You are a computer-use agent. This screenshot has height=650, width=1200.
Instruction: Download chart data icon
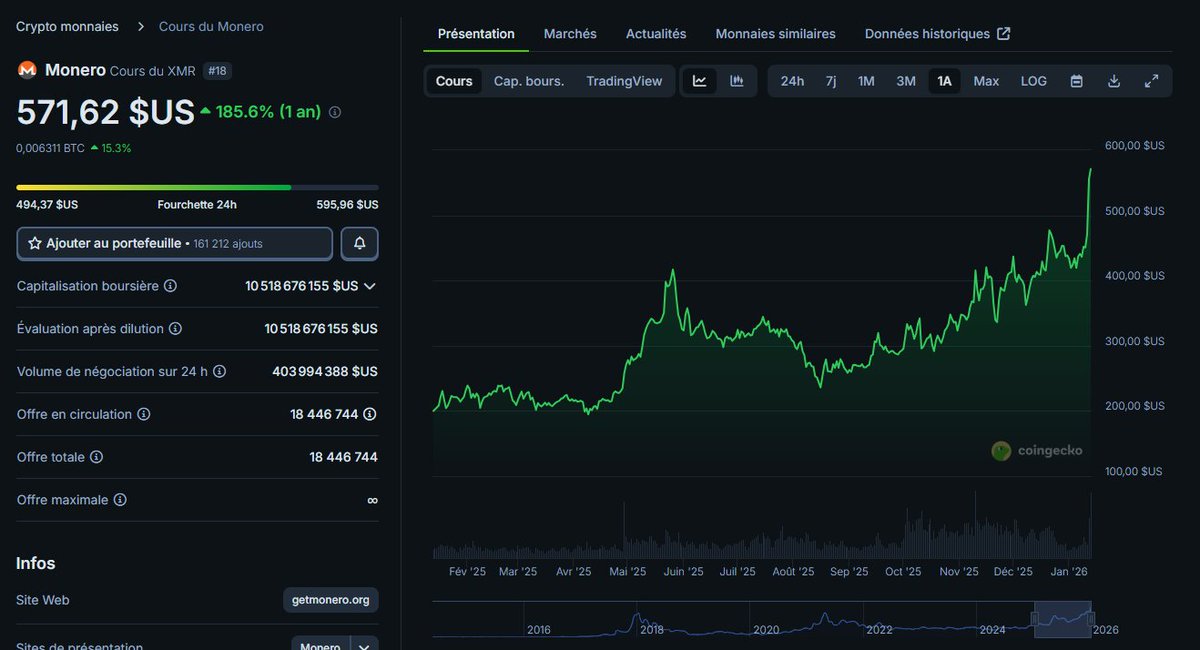1114,81
